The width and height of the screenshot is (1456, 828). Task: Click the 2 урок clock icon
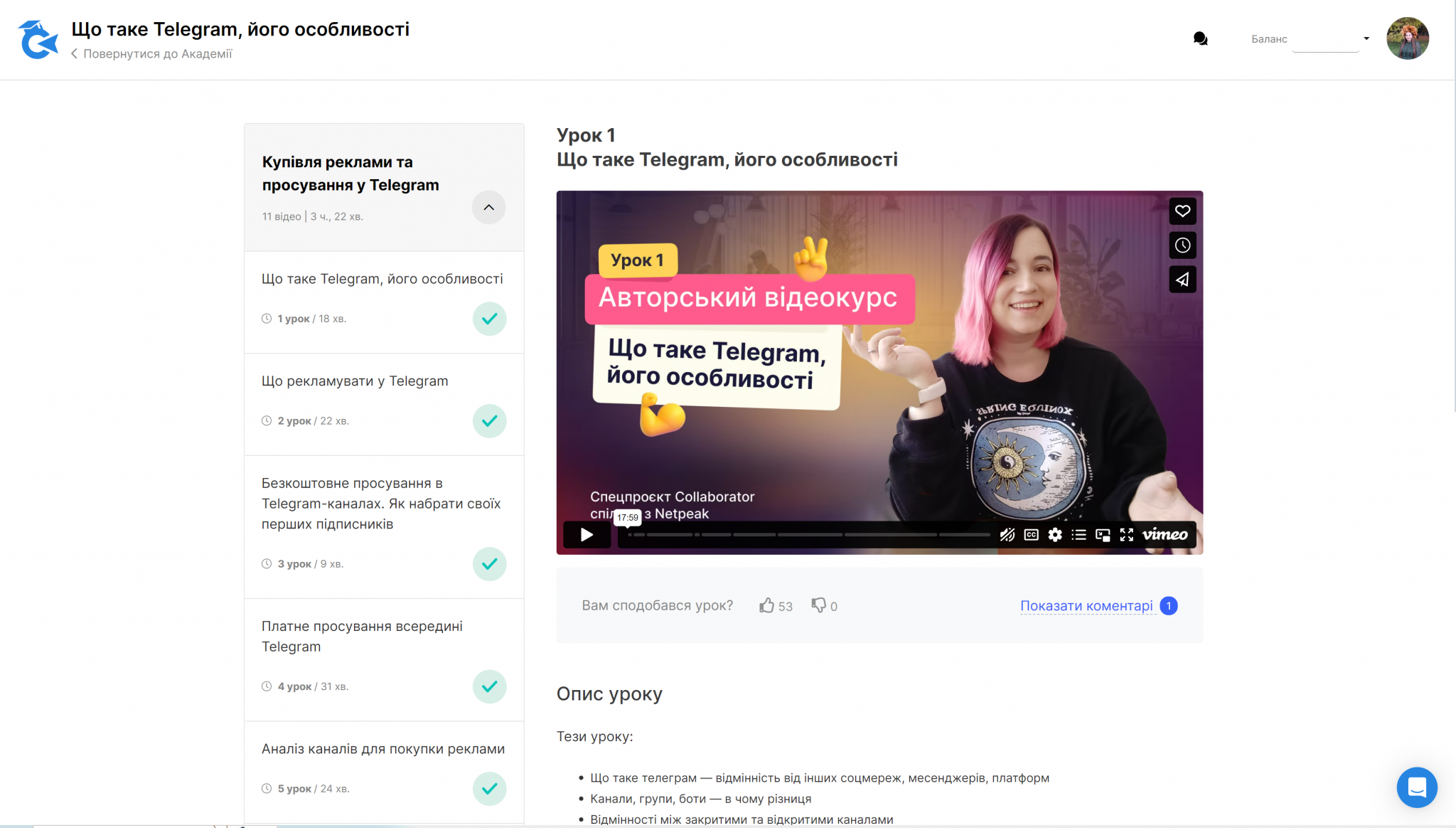coord(267,421)
